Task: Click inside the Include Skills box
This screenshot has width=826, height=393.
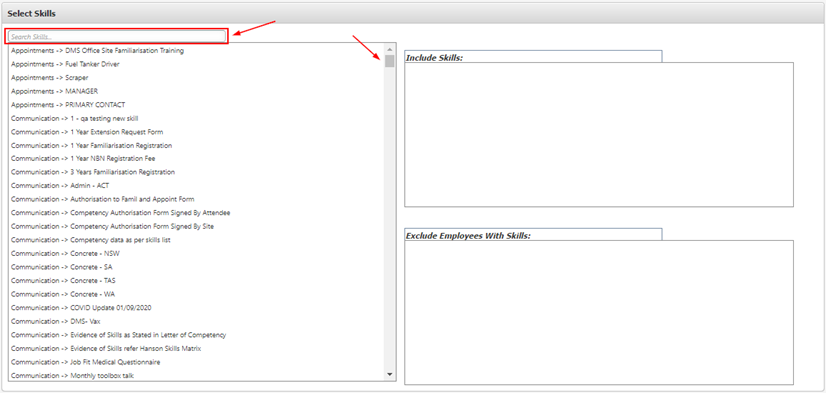Action: pos(598,134)
